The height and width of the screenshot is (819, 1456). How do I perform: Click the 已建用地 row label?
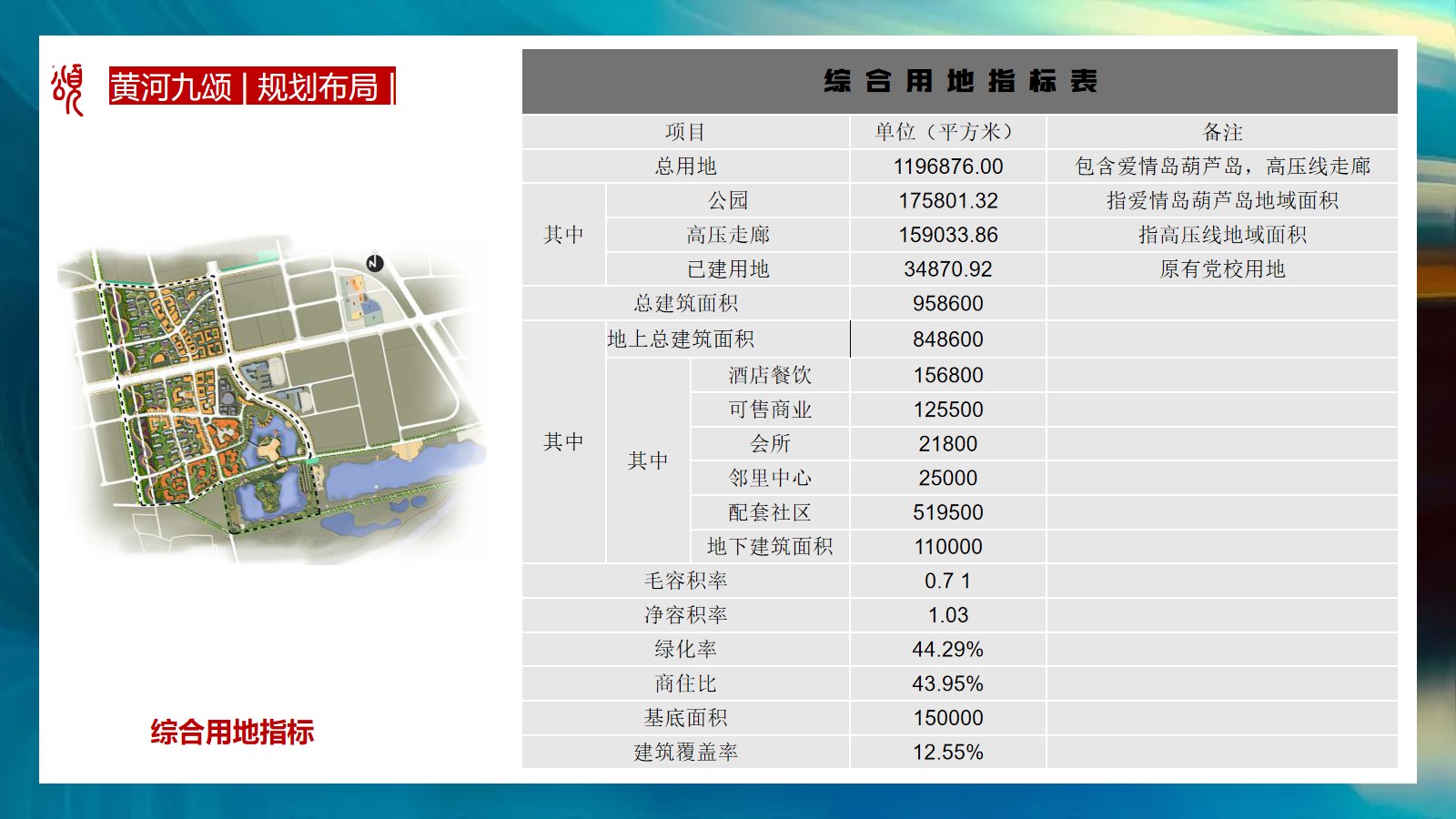click(728, 269)
